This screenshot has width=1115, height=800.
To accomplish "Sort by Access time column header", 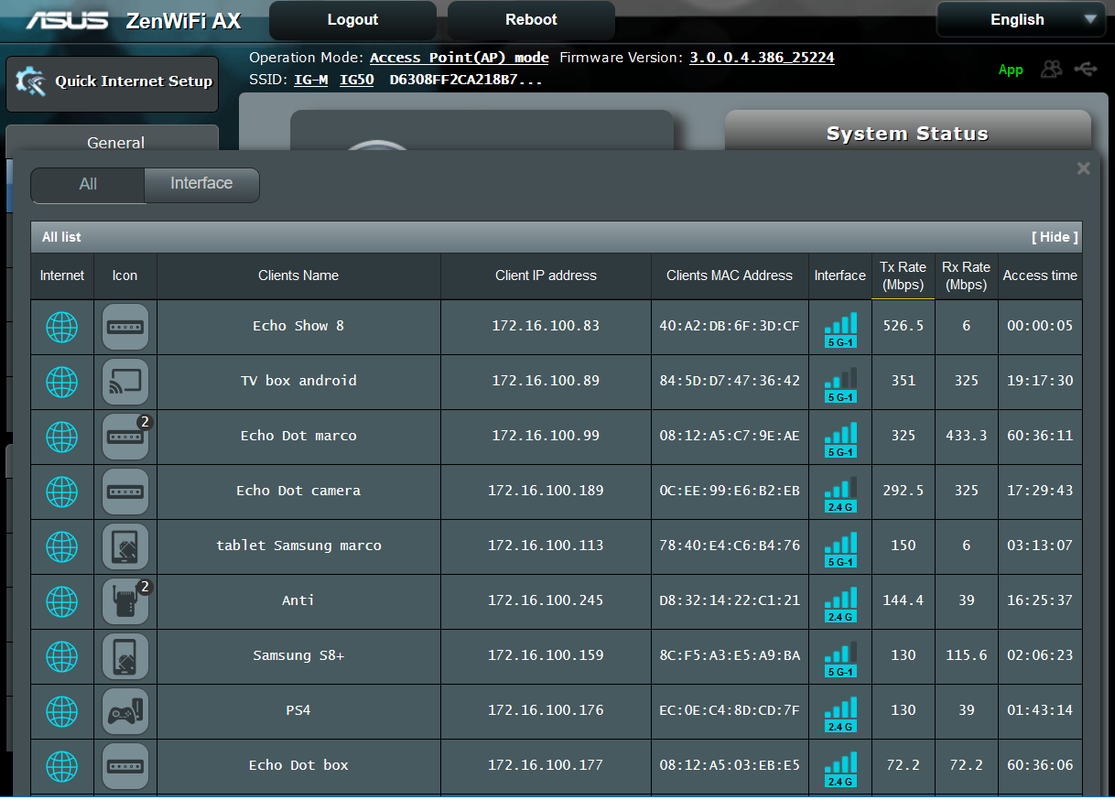I will [1040, 276].
